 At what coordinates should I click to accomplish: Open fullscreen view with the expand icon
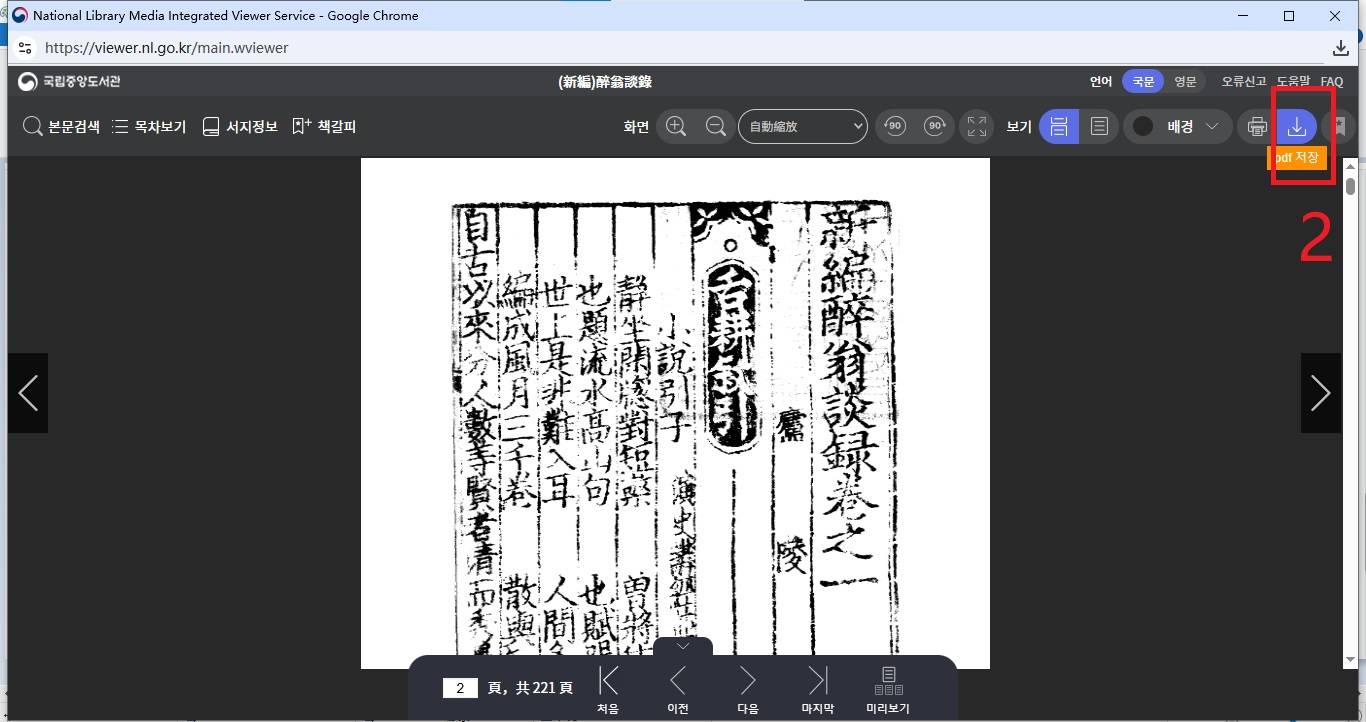(977, 126)
